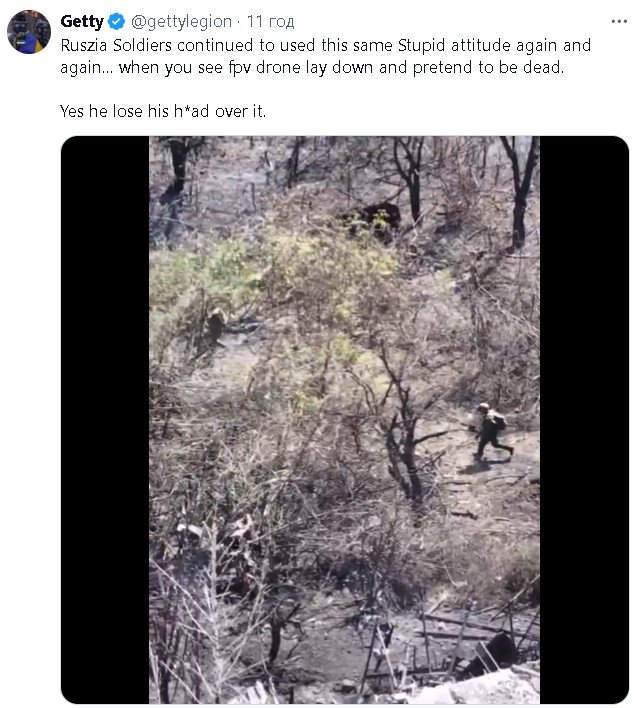
Task: Click the line "Yes he lose his h*ad over it."
Action: (x=163, y=111)
